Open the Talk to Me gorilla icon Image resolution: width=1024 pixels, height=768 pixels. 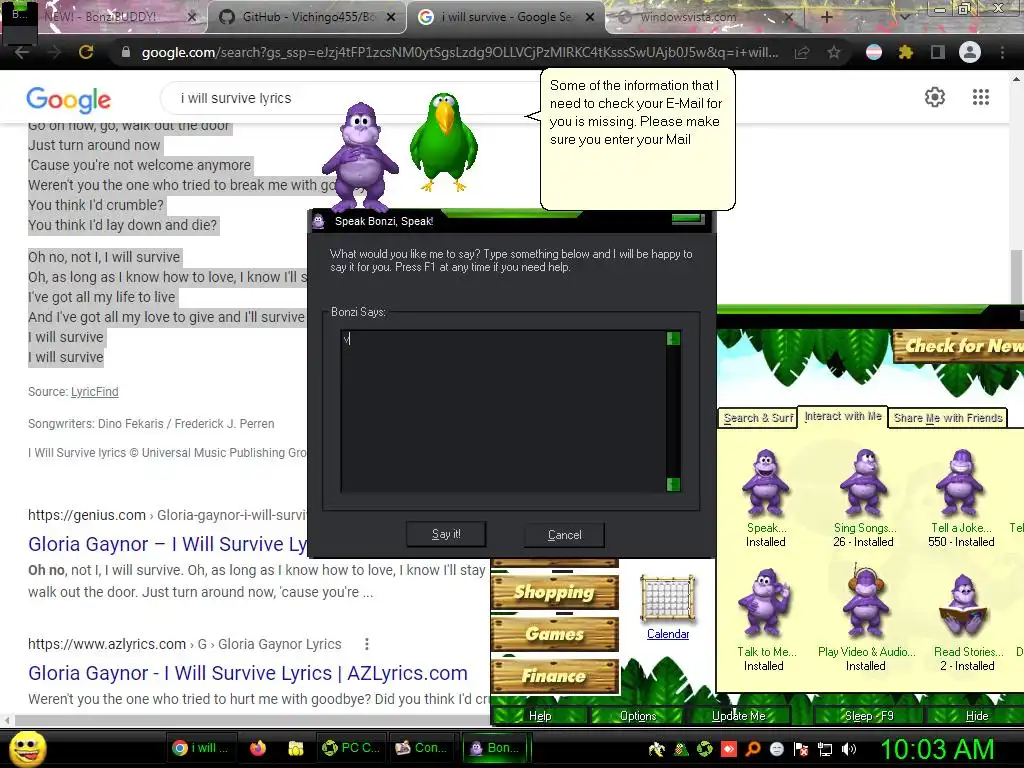coord(763,603)
